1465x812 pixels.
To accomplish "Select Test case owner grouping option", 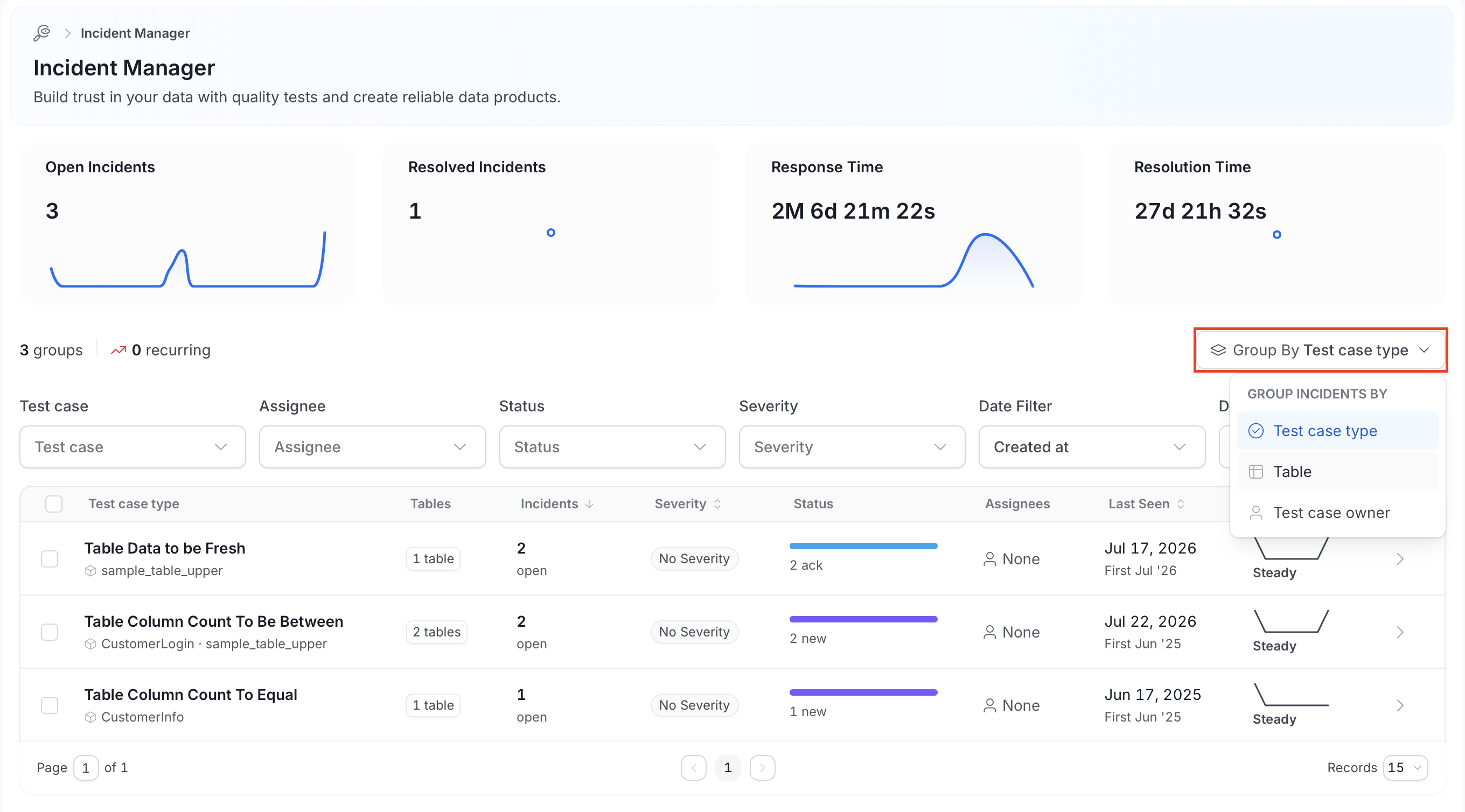I will pyautogui.click(x=1337, y=512).
